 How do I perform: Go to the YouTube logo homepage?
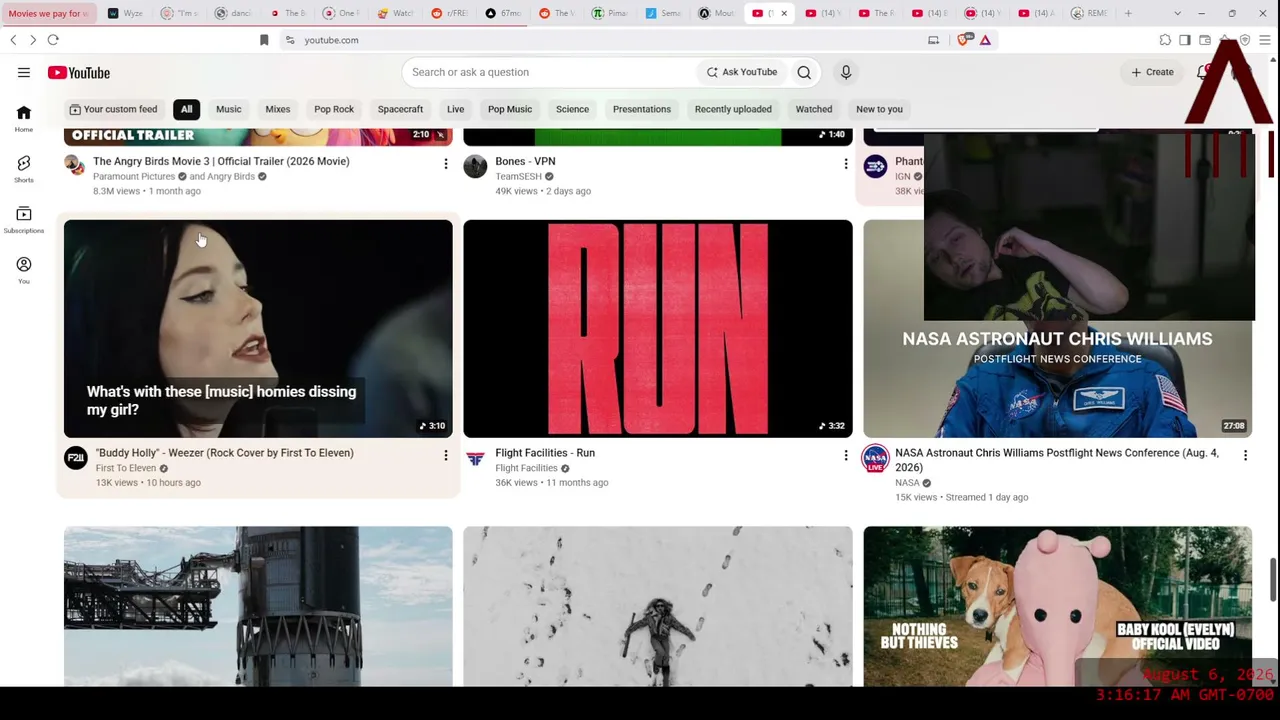[78, 72]
